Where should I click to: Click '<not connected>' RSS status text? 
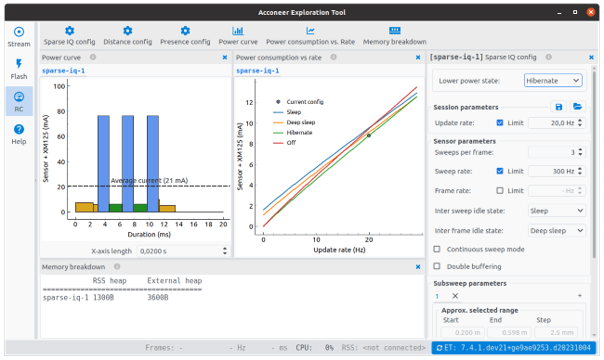394,348
